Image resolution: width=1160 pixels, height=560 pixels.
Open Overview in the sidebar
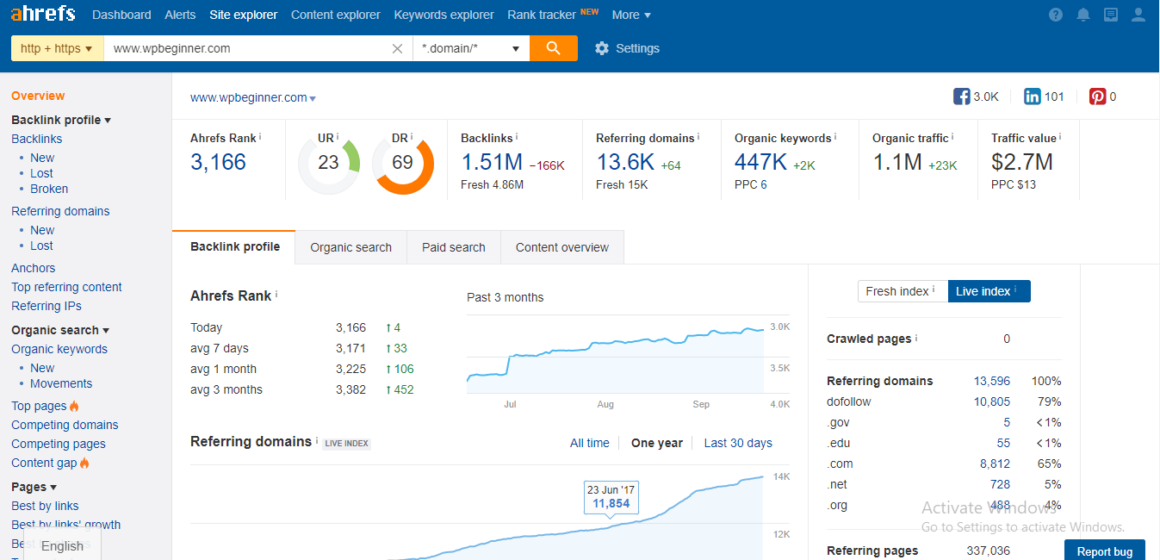[38, 96]
